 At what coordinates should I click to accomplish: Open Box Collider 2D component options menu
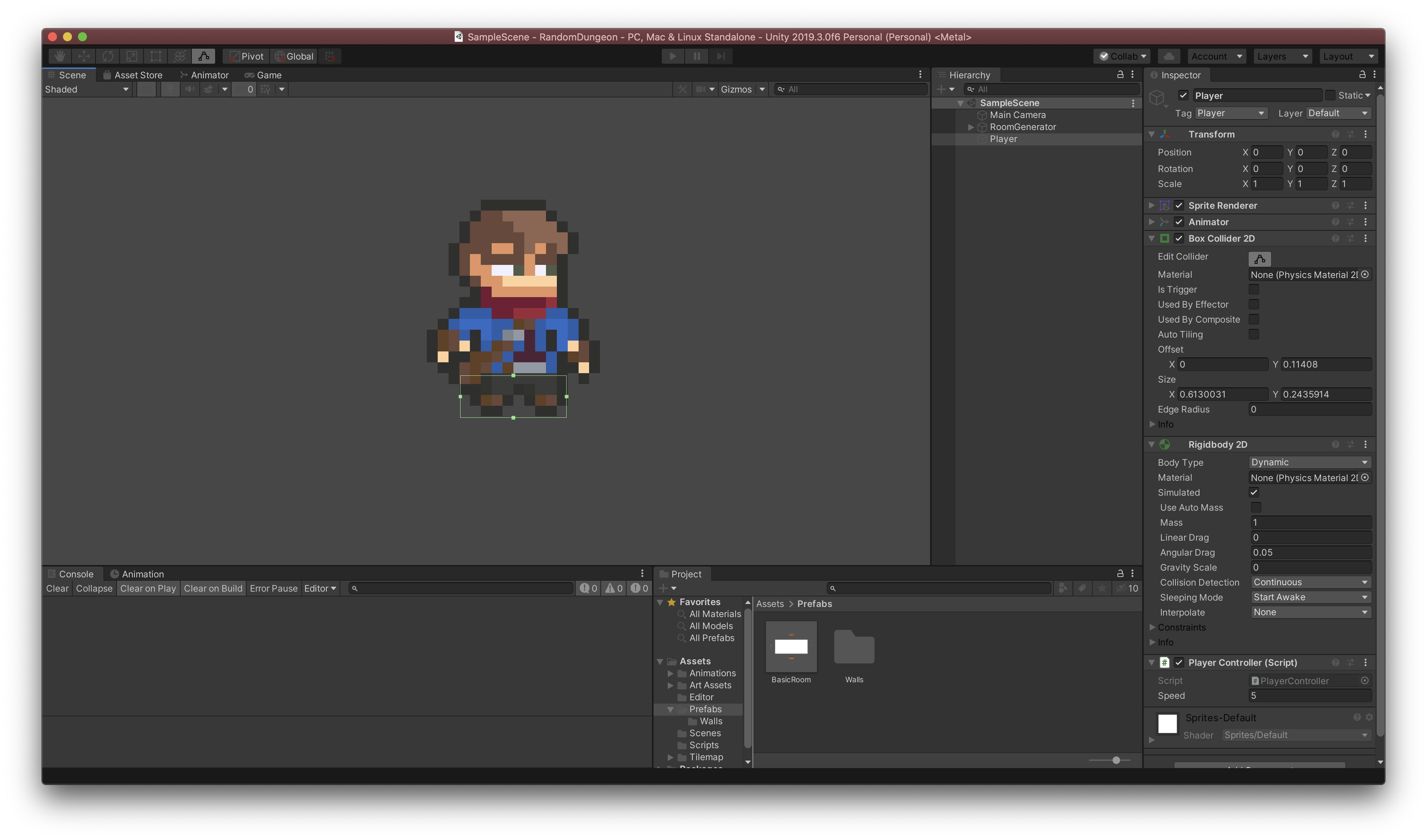1365,238
